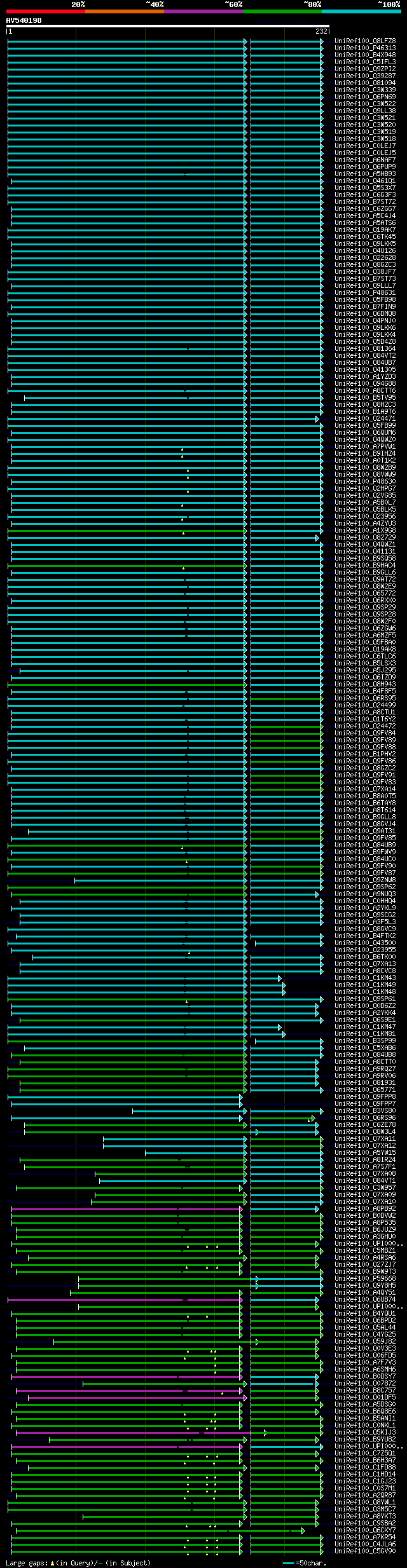
Task: Open hit UniRef100_Q8LFZ8
Action: click(365, 41)
